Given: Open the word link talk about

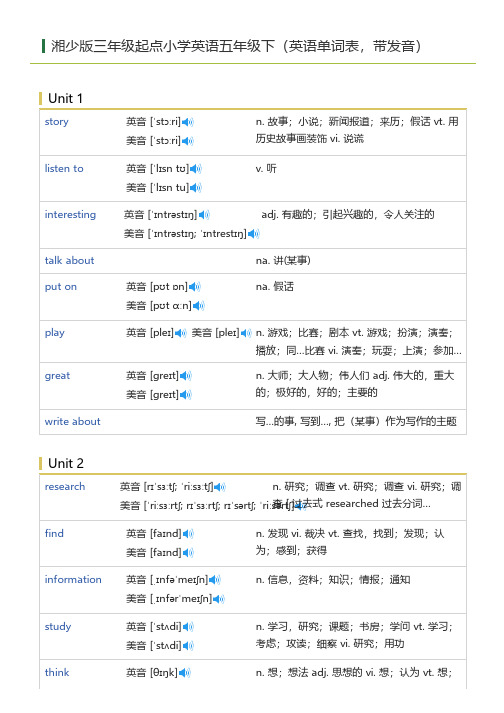Looking at the screenshot, I should click(69, 261).
